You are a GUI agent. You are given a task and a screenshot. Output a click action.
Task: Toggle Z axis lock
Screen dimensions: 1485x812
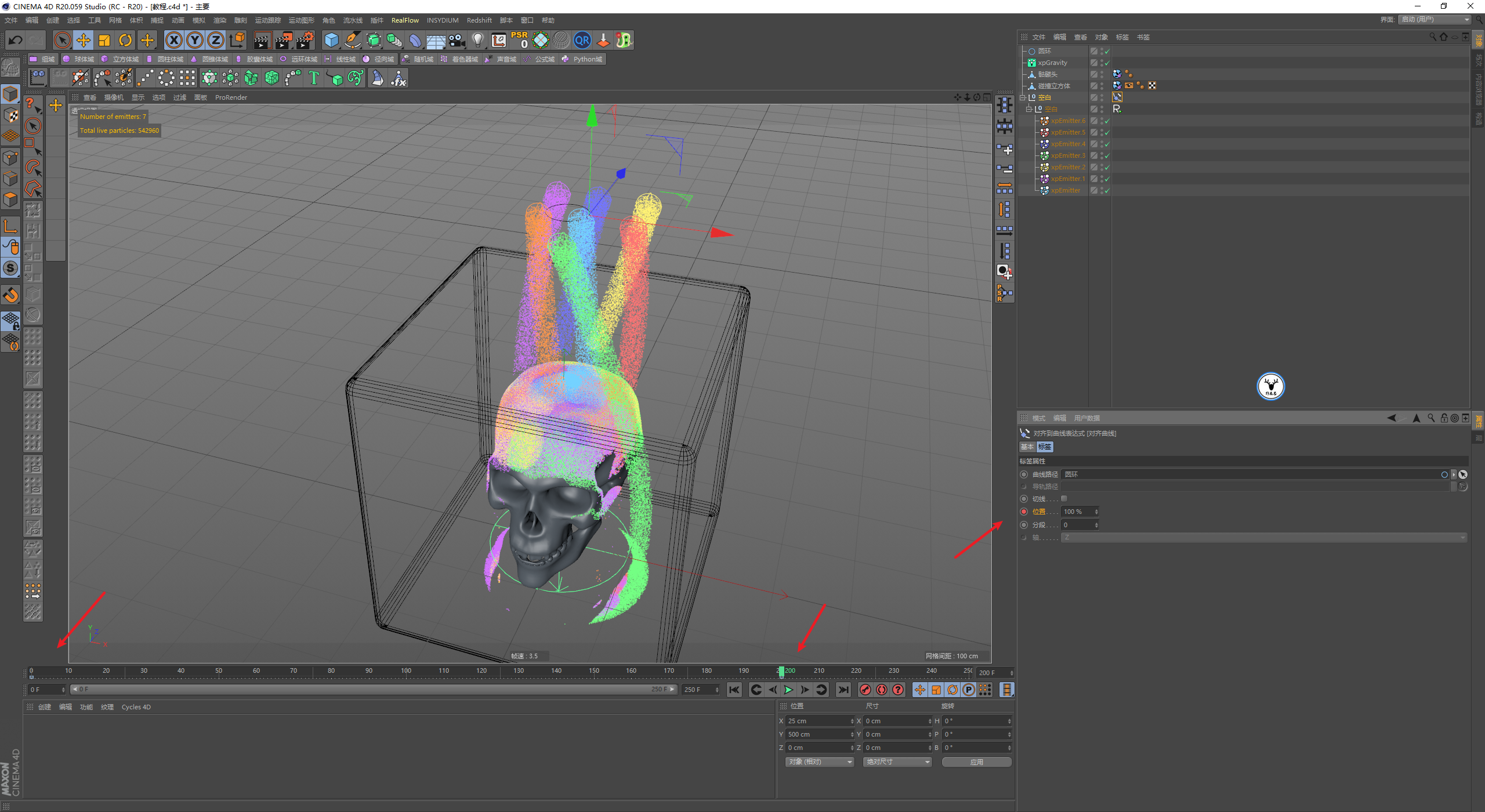(216, 40)
